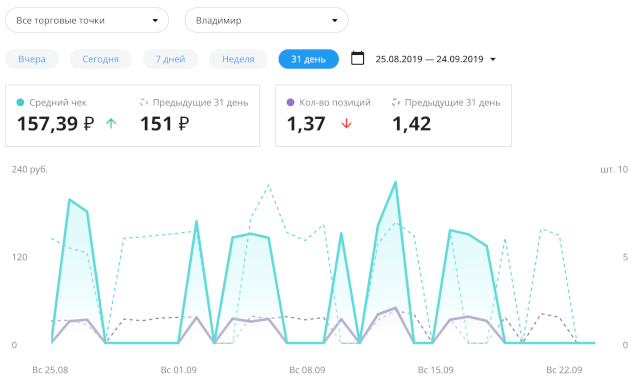Click the green up arrow beside 157,39 ₽
The image size is (640, 385).
click(x=111, y=123)
